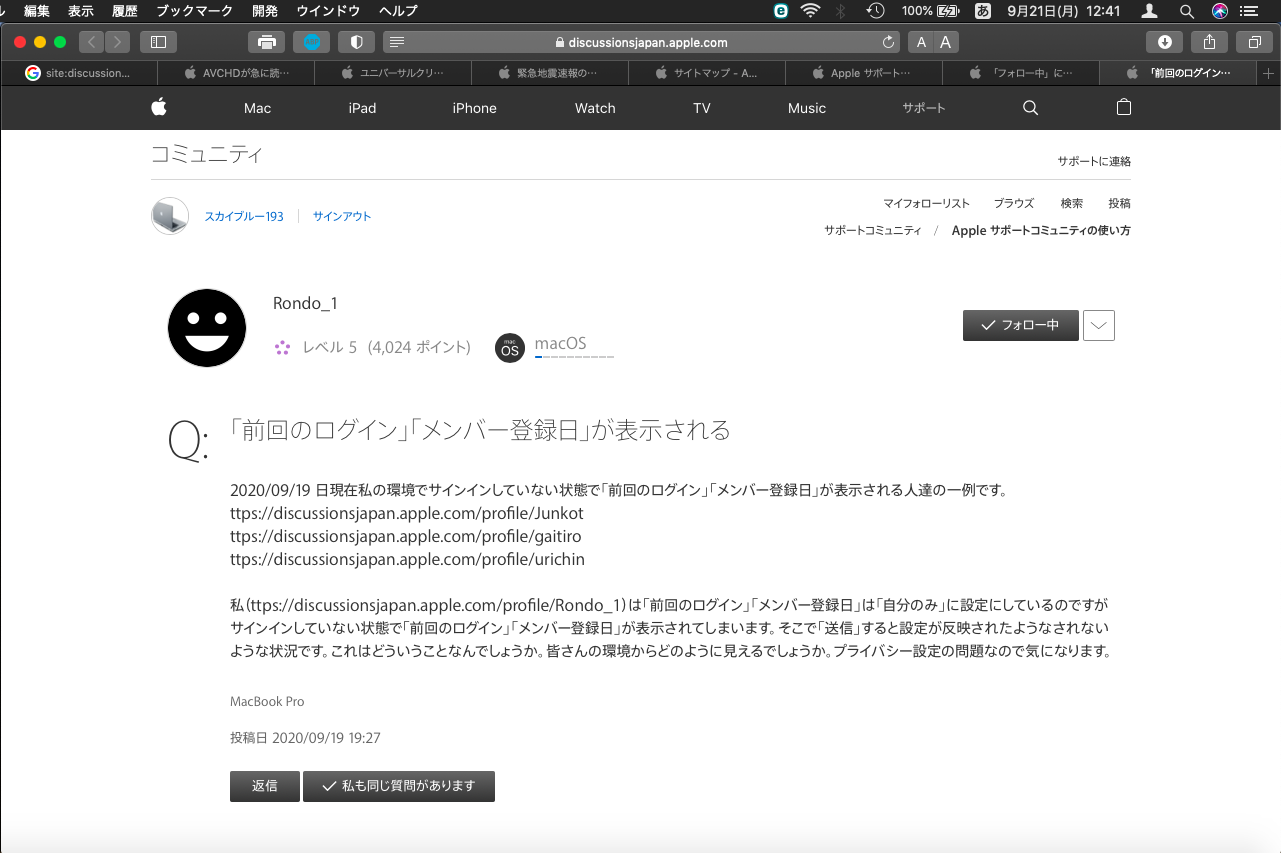Toggle 私も同じ質問があります button
This screenshot has width=1281, height=853.
coord(399,786)
